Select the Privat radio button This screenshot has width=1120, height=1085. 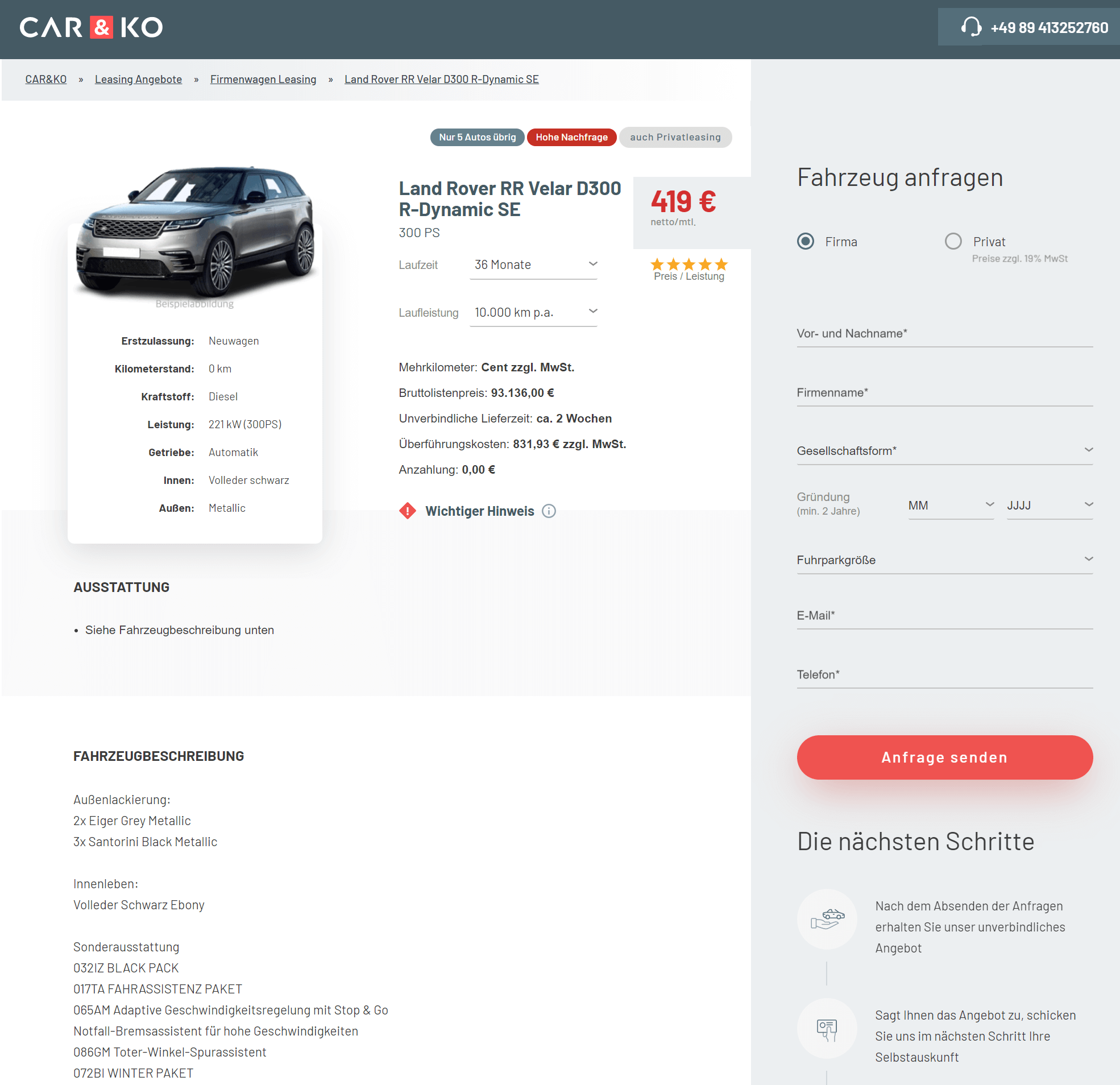[953, 241]
